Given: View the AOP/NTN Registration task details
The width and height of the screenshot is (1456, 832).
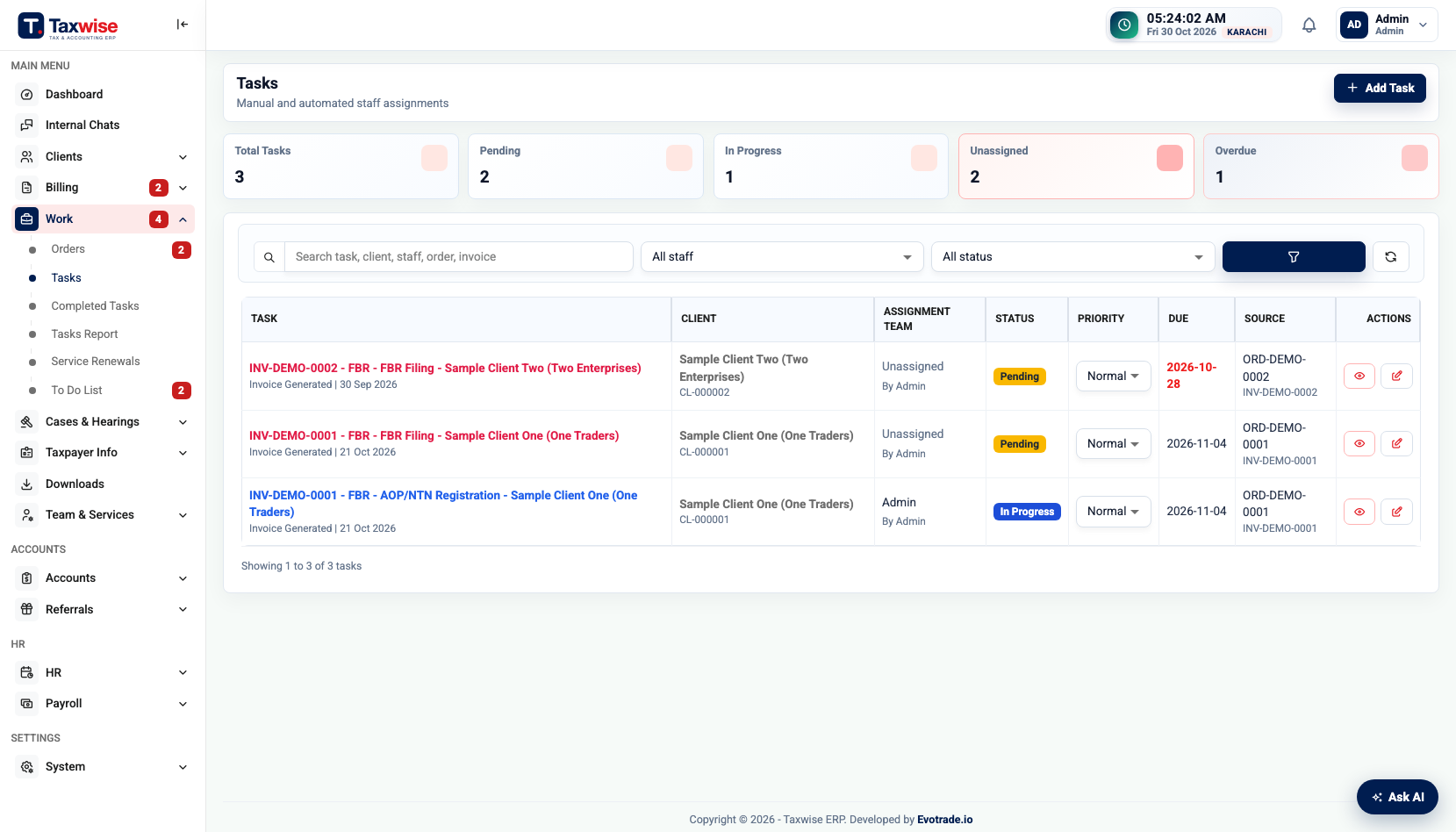Looking at the screenshot, I should click(x=1359, y=512).
